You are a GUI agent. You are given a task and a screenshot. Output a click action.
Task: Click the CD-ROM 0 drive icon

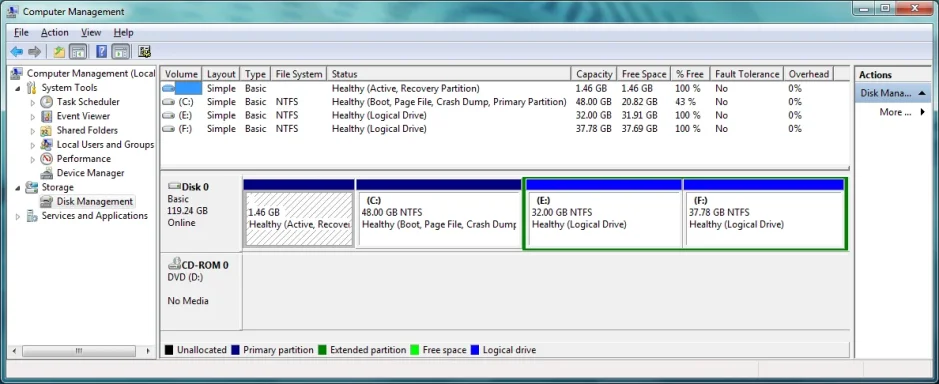[x=174, y=263]
